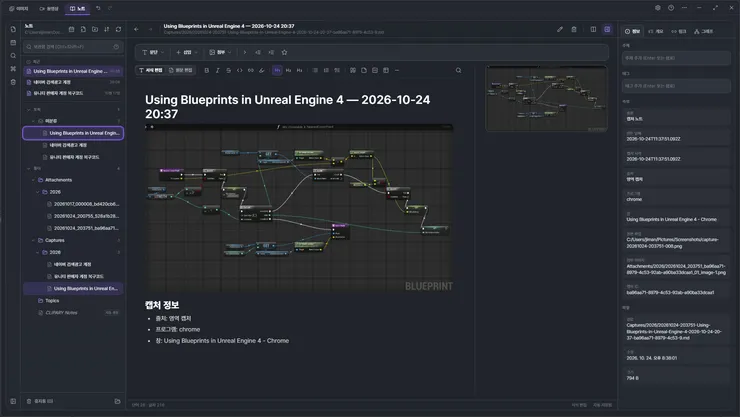Collapse the 2026 folder under Captures
Screen dimensions: 740x417
tap(38, 252)
